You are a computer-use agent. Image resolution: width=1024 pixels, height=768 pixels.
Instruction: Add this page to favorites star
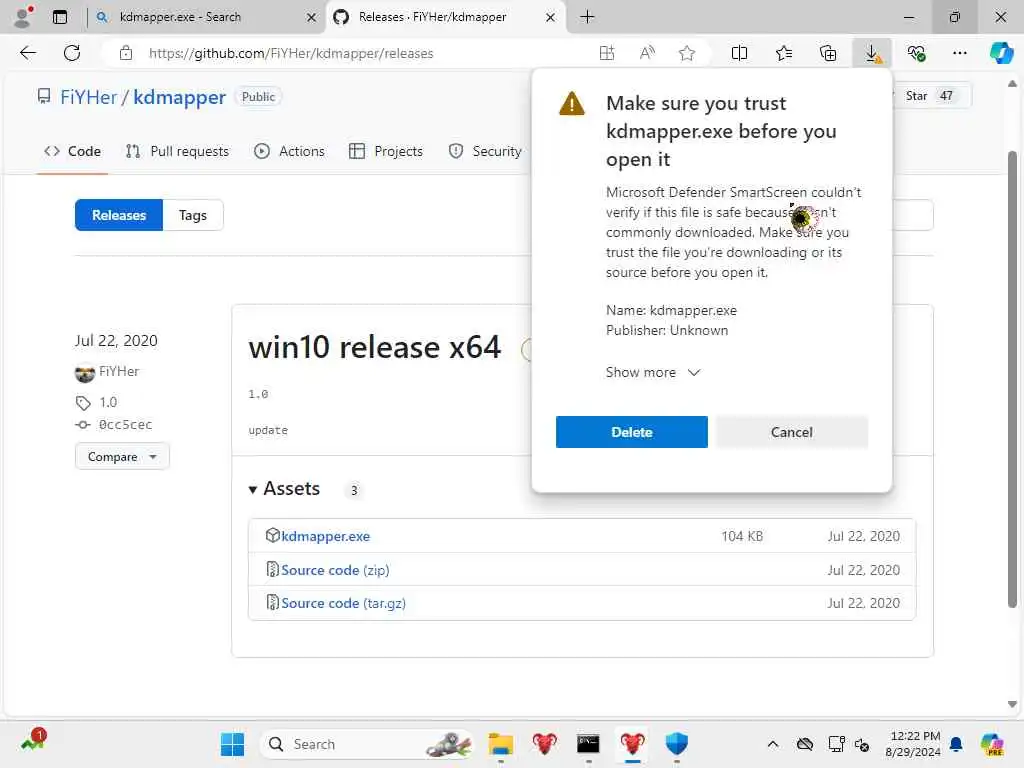pos(686,53)
